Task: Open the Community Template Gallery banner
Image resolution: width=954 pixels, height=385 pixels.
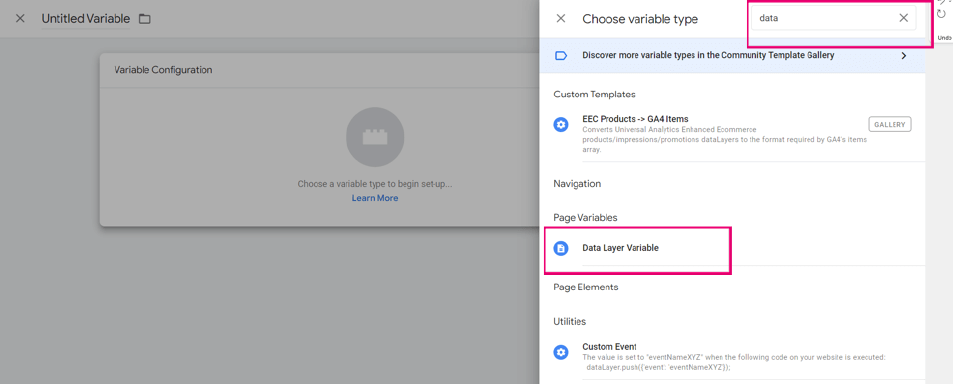Action: 732,55
